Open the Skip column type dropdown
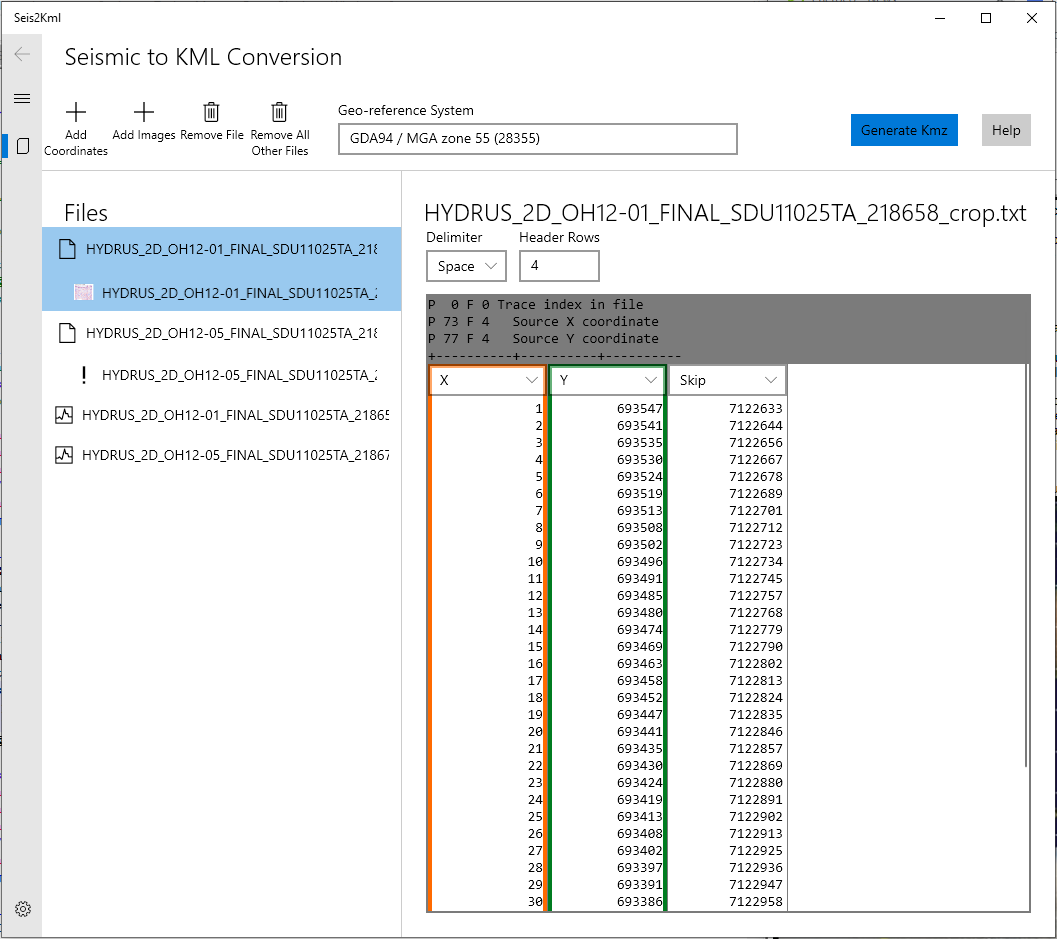Image resolution: width=1057 pixels, height=939 pixels. pos(727,380)
